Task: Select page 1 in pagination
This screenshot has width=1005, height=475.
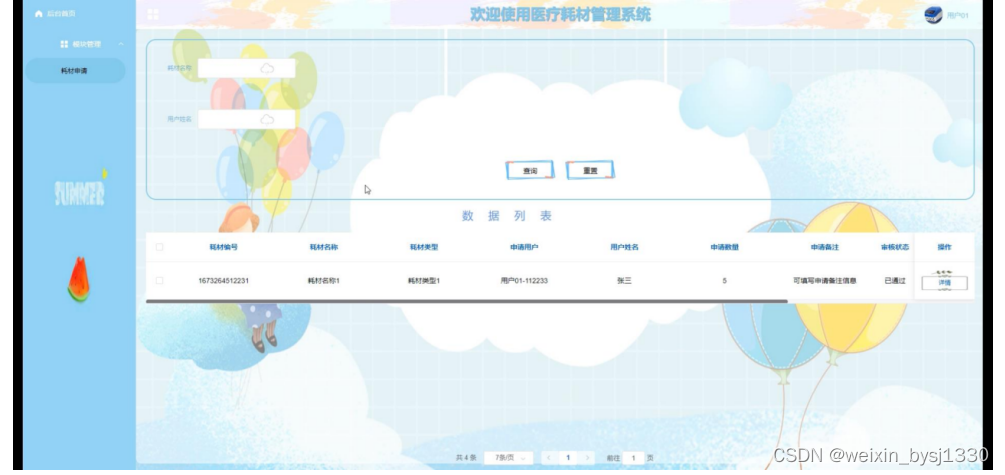Action: click(568, 458)
